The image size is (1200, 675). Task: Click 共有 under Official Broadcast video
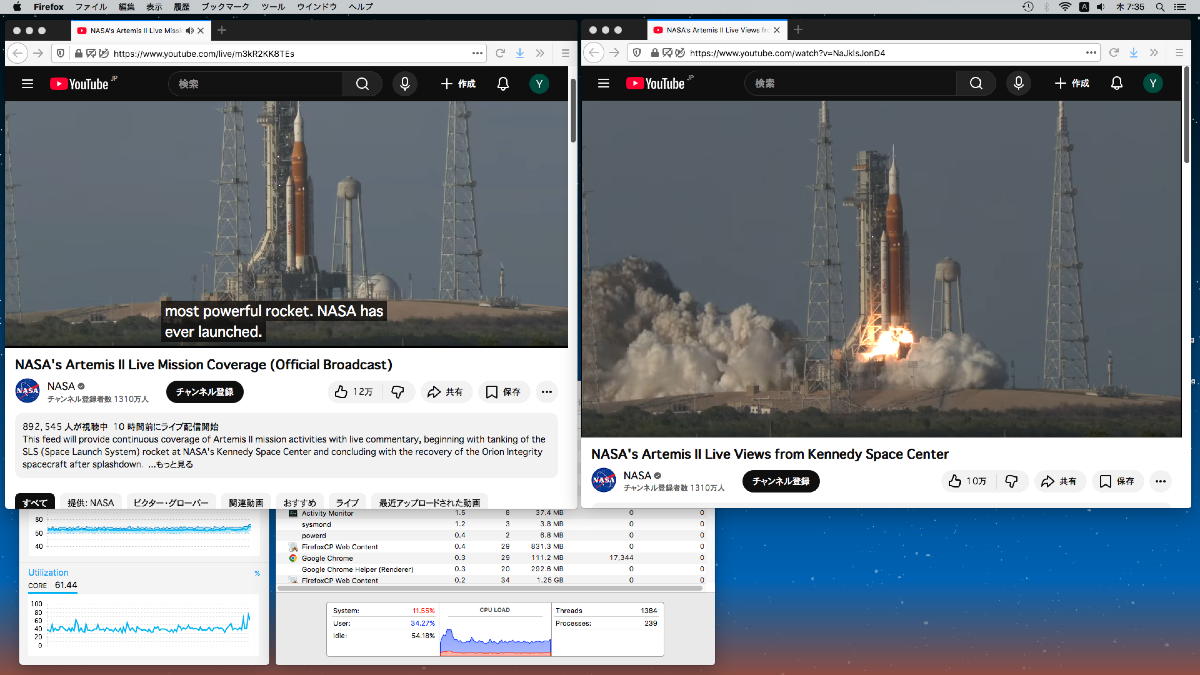445,392
